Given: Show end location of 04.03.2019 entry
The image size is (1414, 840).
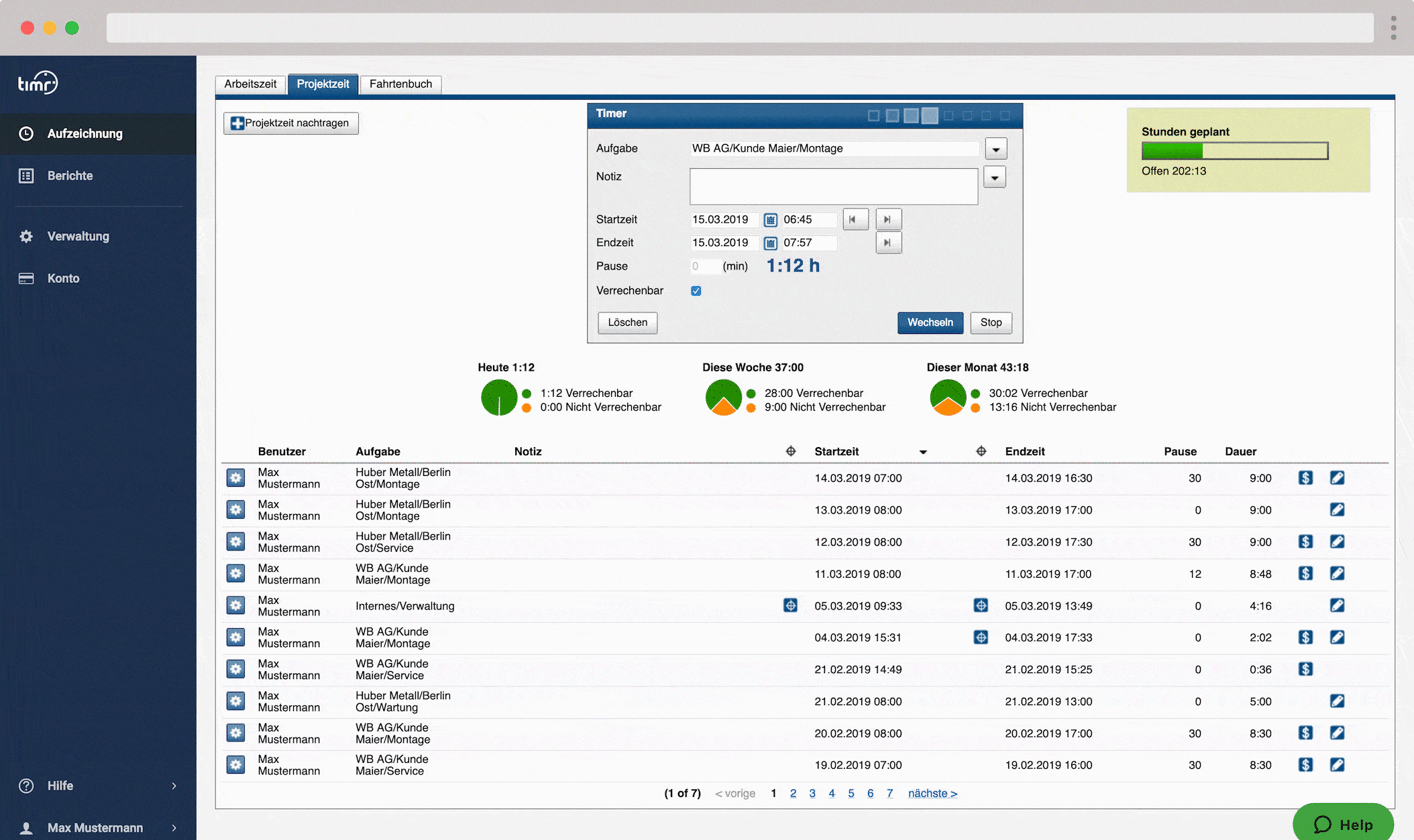Looking at the screenshot, I should pos(981,637).
